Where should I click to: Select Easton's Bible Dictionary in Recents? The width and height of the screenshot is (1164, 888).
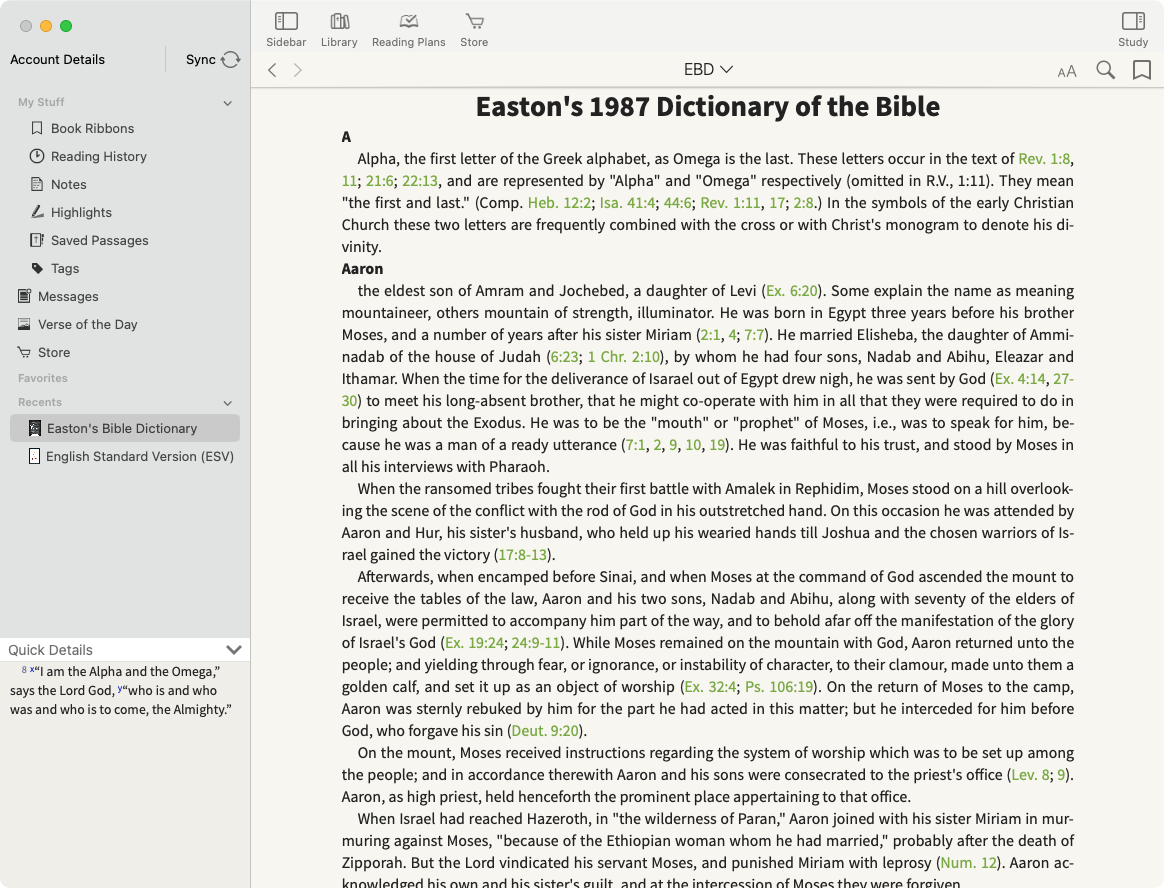click(x=125, y=428)
